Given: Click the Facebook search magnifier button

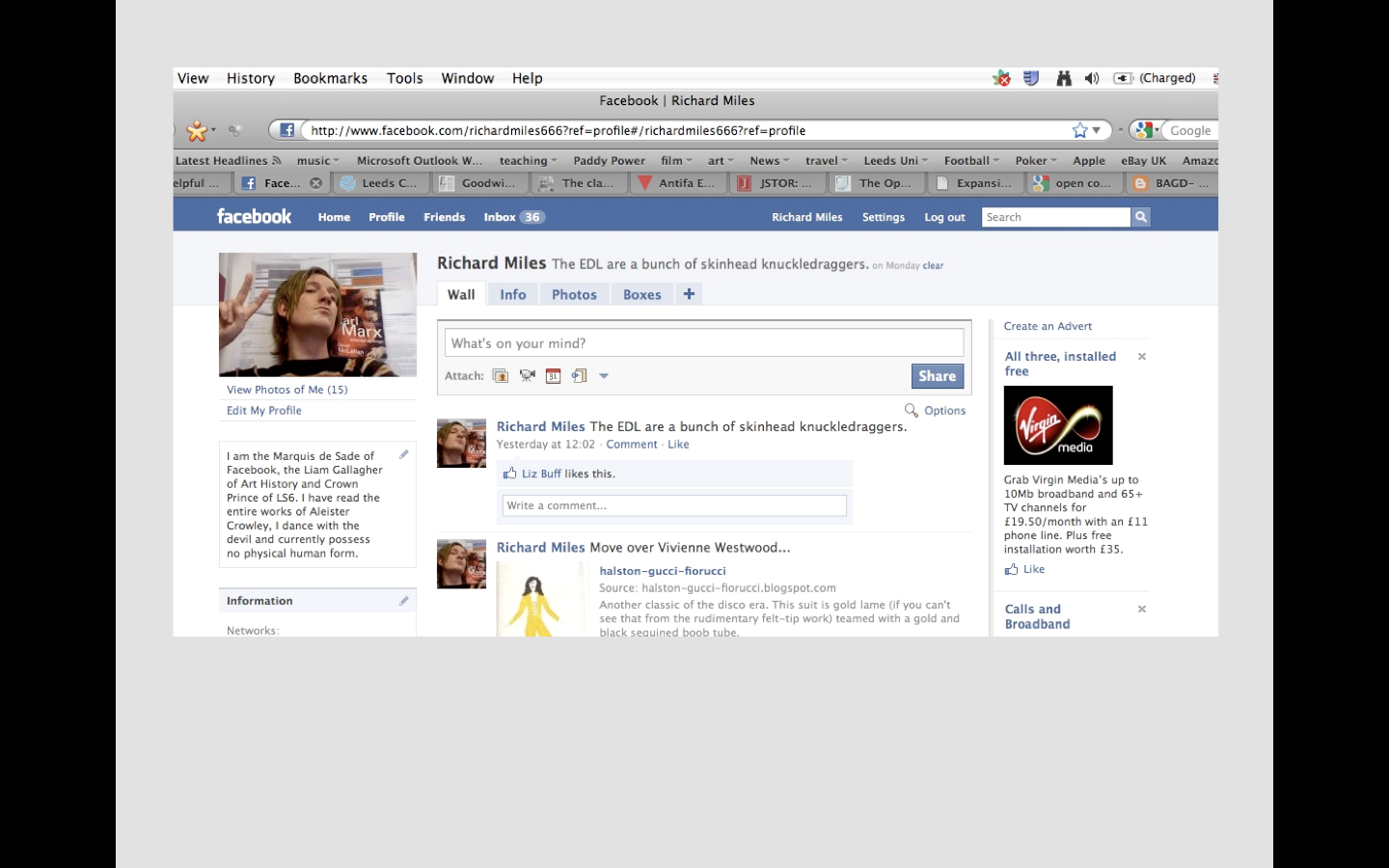Looking at the screenshot, I should (1141, 217).
